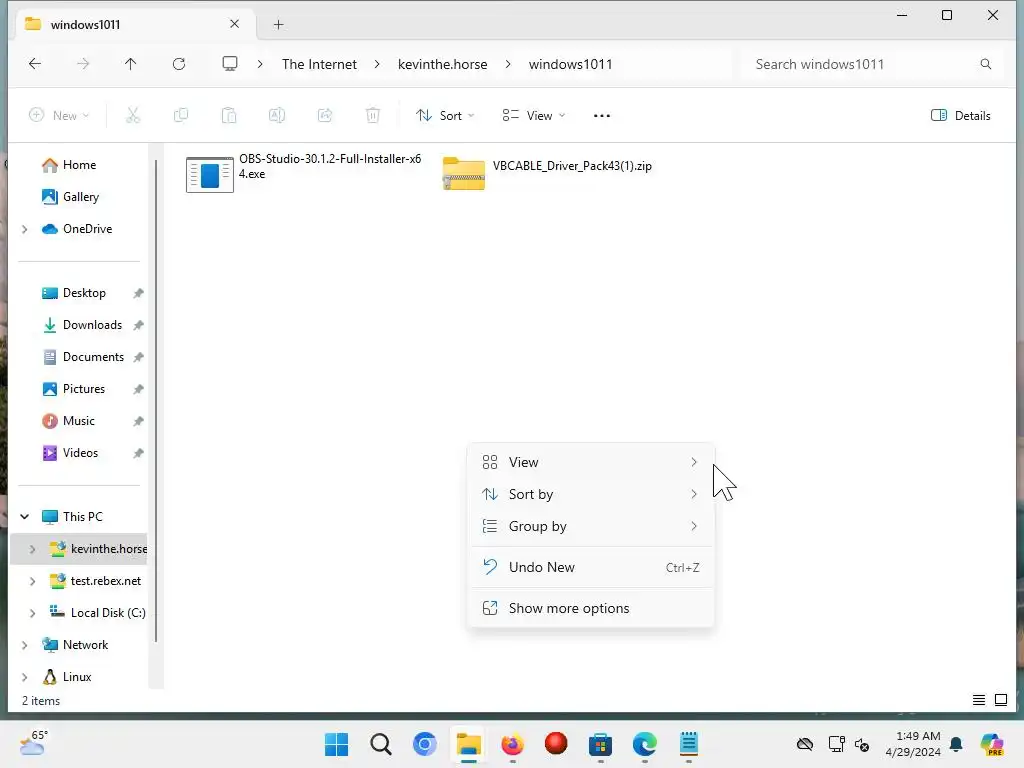Viewport: 1024px width, 768px height.
Task: Switch to list details layout icon
Action: [978, 700]
